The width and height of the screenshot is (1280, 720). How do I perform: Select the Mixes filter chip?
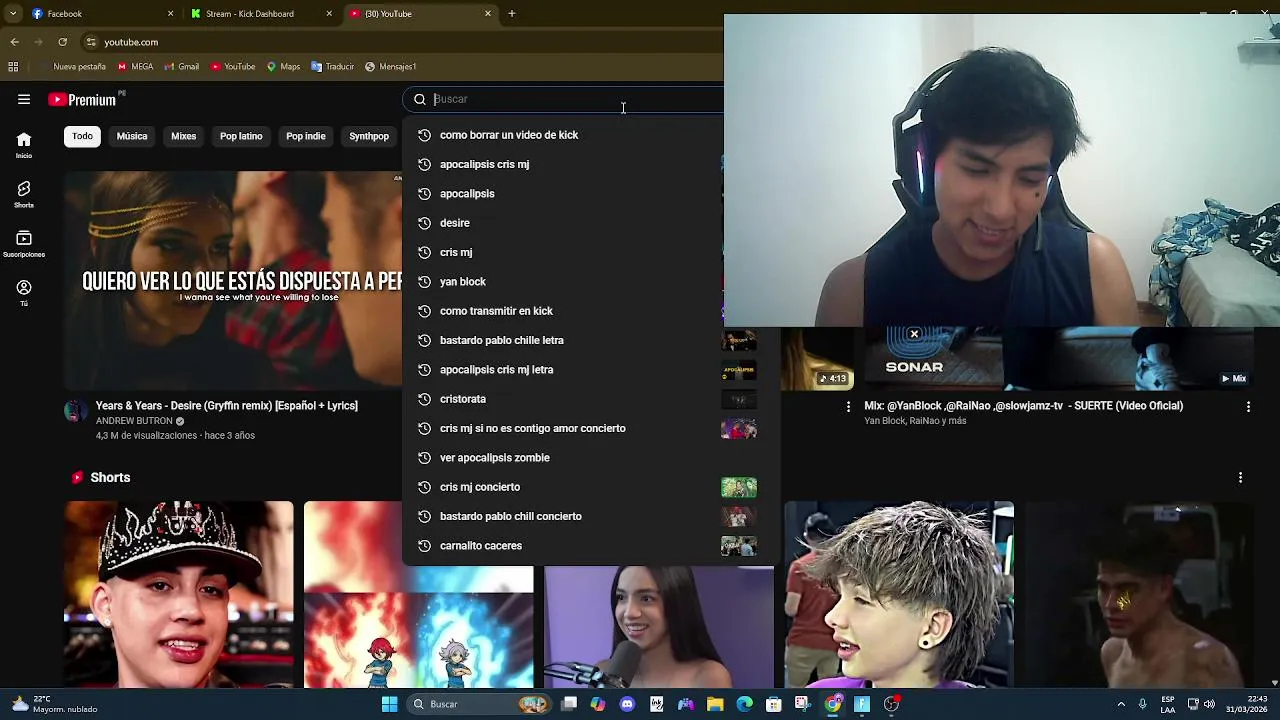point(184,136)
